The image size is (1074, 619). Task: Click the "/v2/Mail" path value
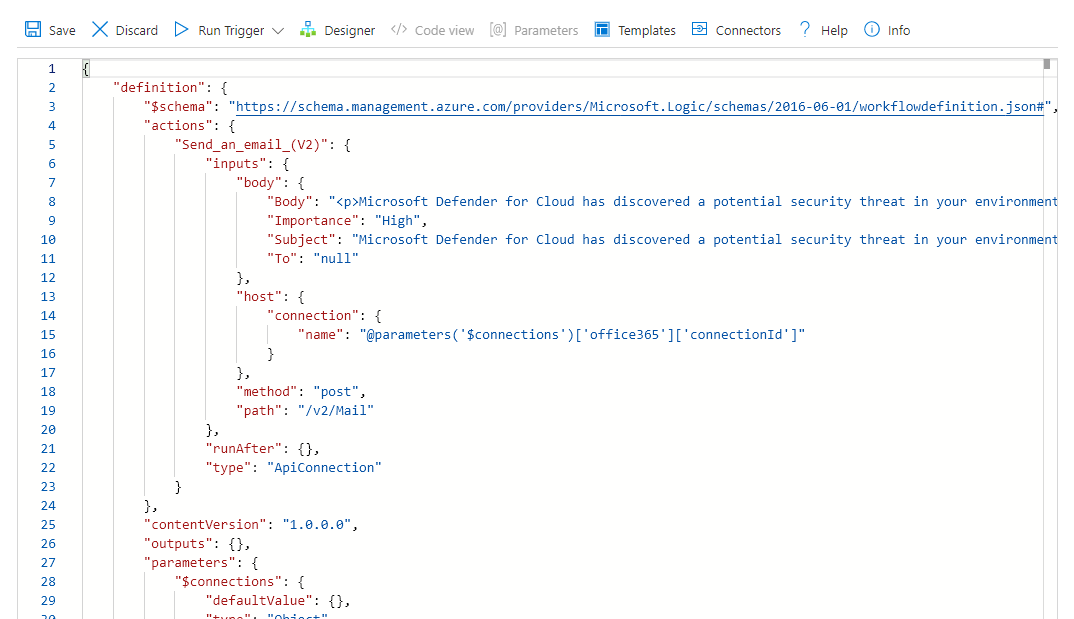[x=343, y=411]
